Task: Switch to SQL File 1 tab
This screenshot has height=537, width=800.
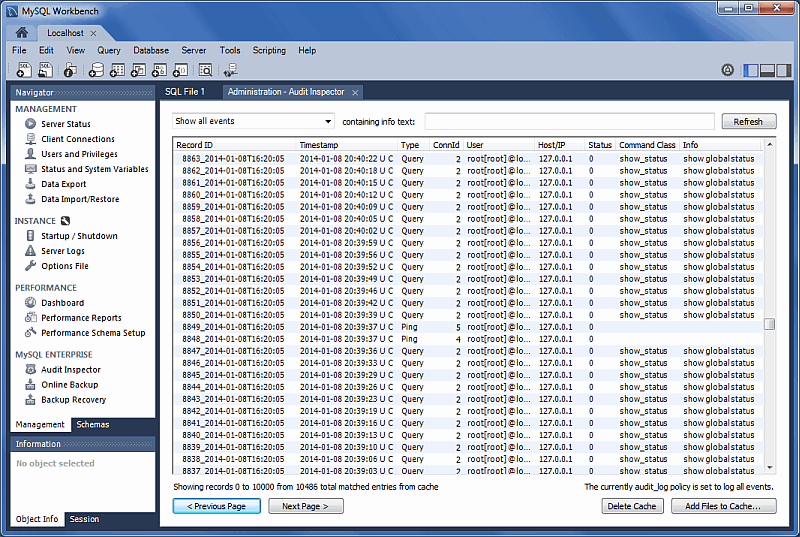Action: point(185,92)
